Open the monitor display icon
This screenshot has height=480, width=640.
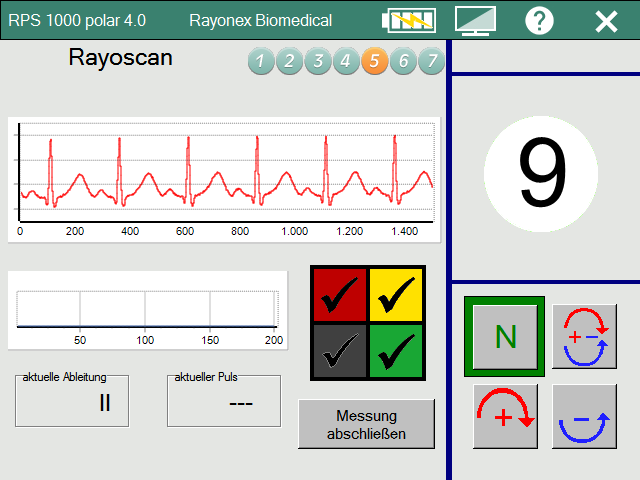[x=476, y=20]
